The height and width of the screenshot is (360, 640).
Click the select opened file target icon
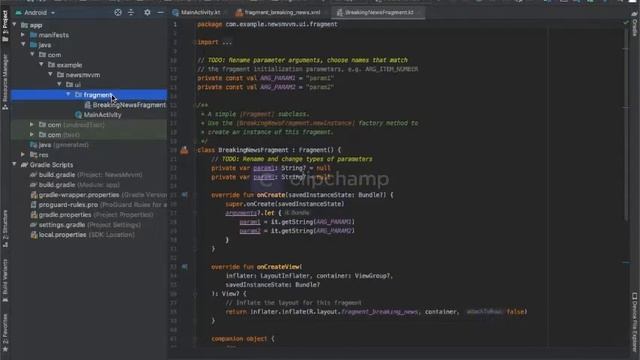tap(118, 13)
